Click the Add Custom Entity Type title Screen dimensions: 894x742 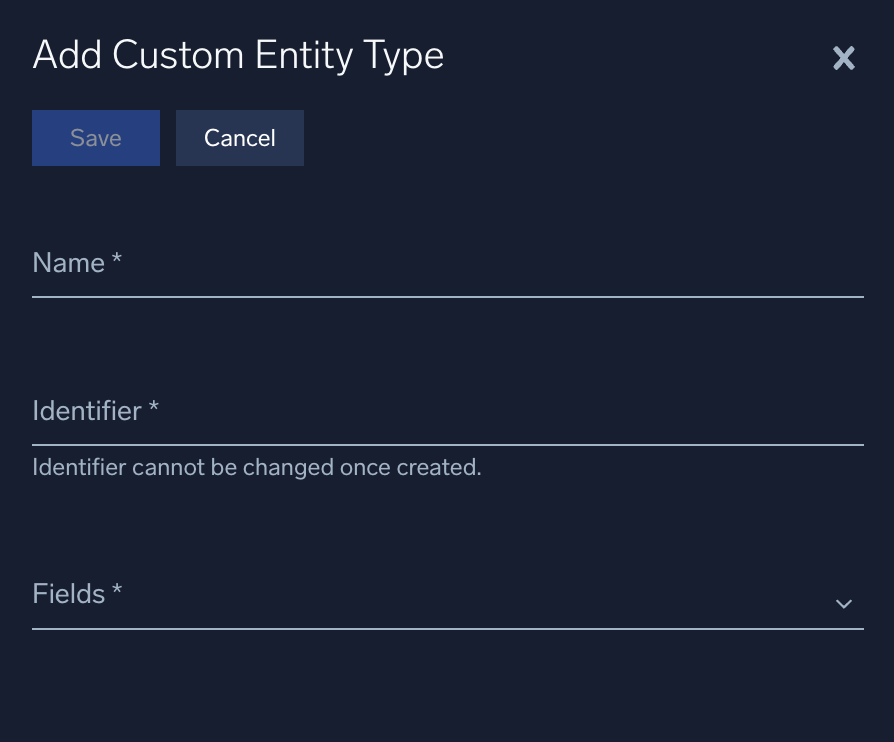coord(239,55)
